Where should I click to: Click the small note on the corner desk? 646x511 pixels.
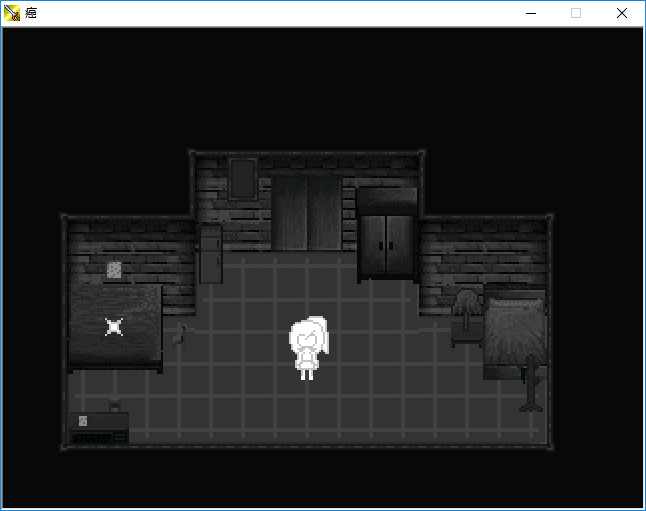click(x=83, y=421)
